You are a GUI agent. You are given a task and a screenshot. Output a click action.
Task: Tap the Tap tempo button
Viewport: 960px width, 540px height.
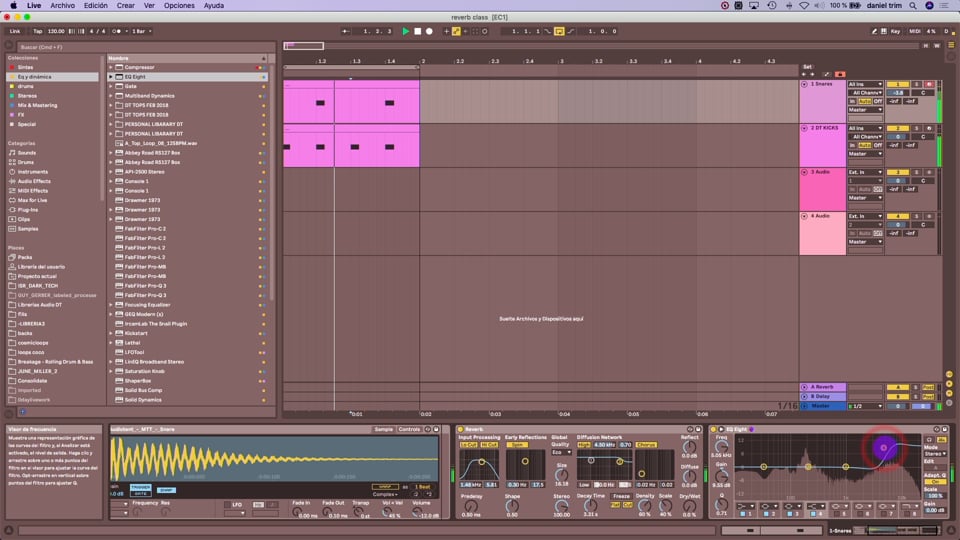coord(37,31)
